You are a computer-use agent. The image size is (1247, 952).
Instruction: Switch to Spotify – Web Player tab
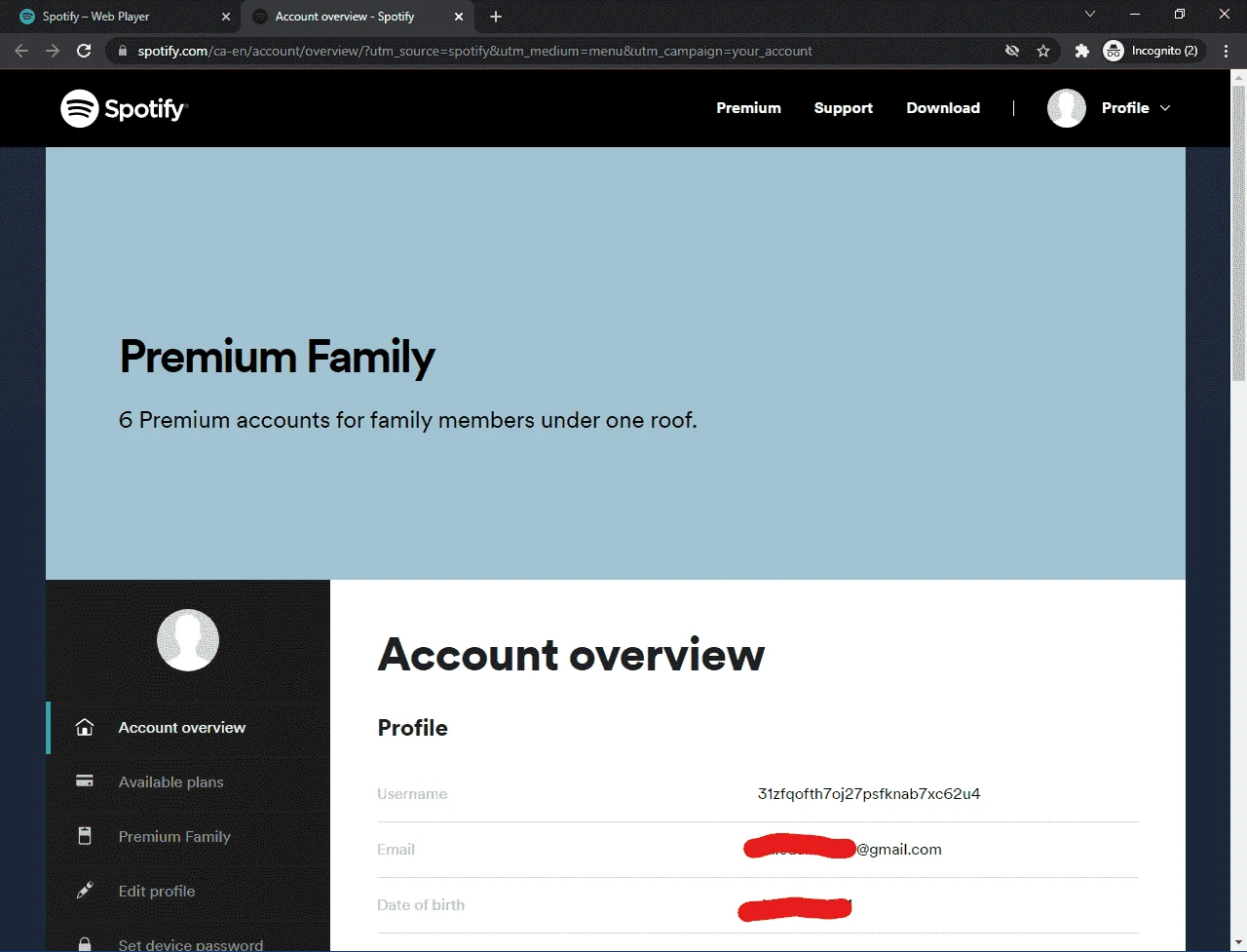click(x=121, y=17)
